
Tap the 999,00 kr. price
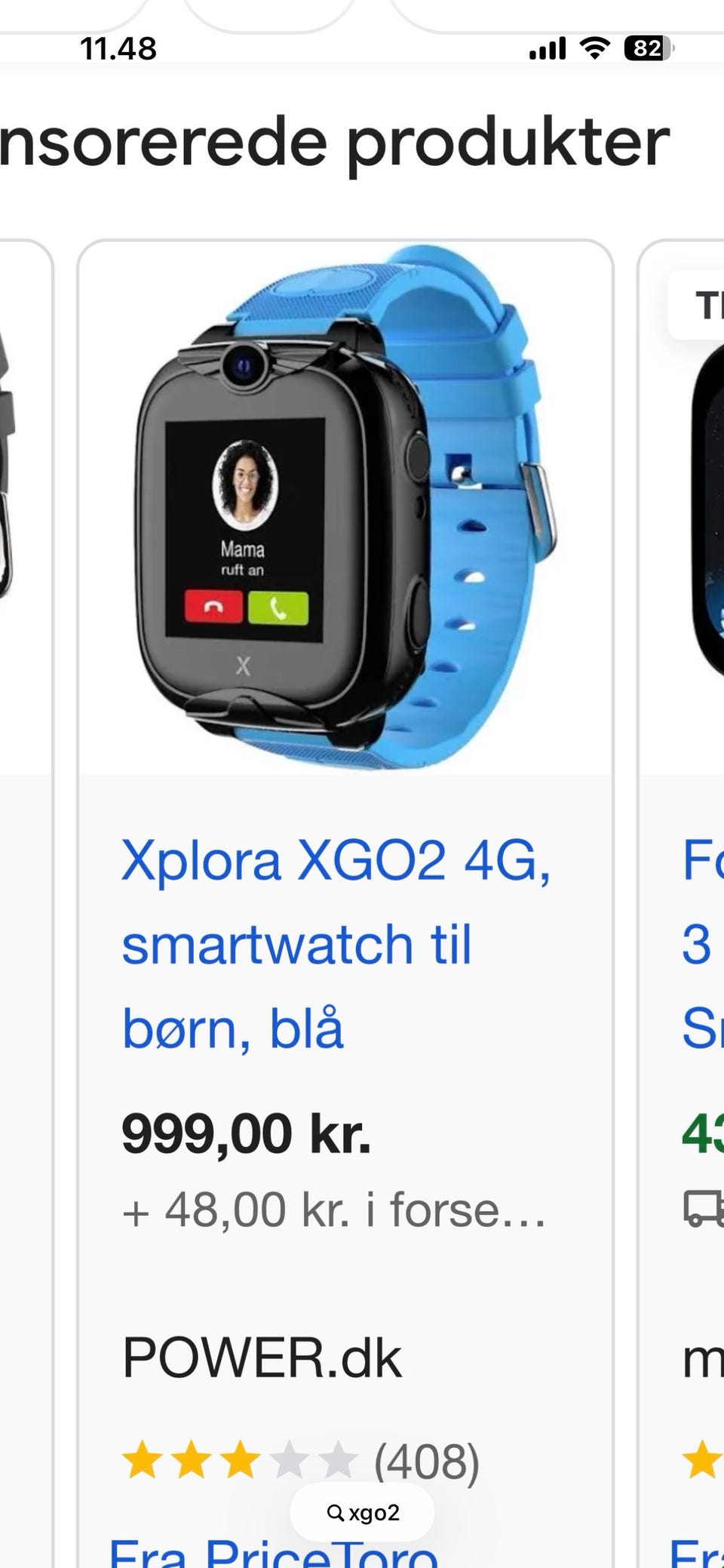247,1133
